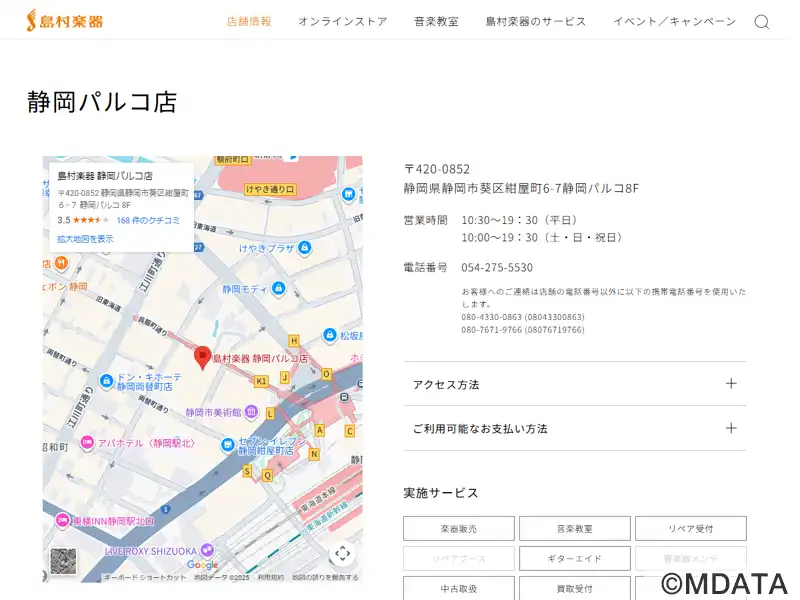Open the 168 件のクチコミ reviews link
800x600 pixels.
[148, 220]
